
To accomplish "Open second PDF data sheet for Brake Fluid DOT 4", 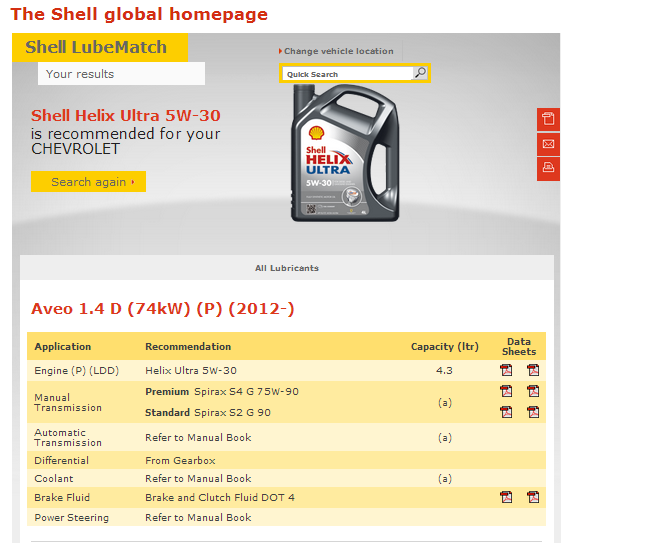I will [x=533, y=497].
